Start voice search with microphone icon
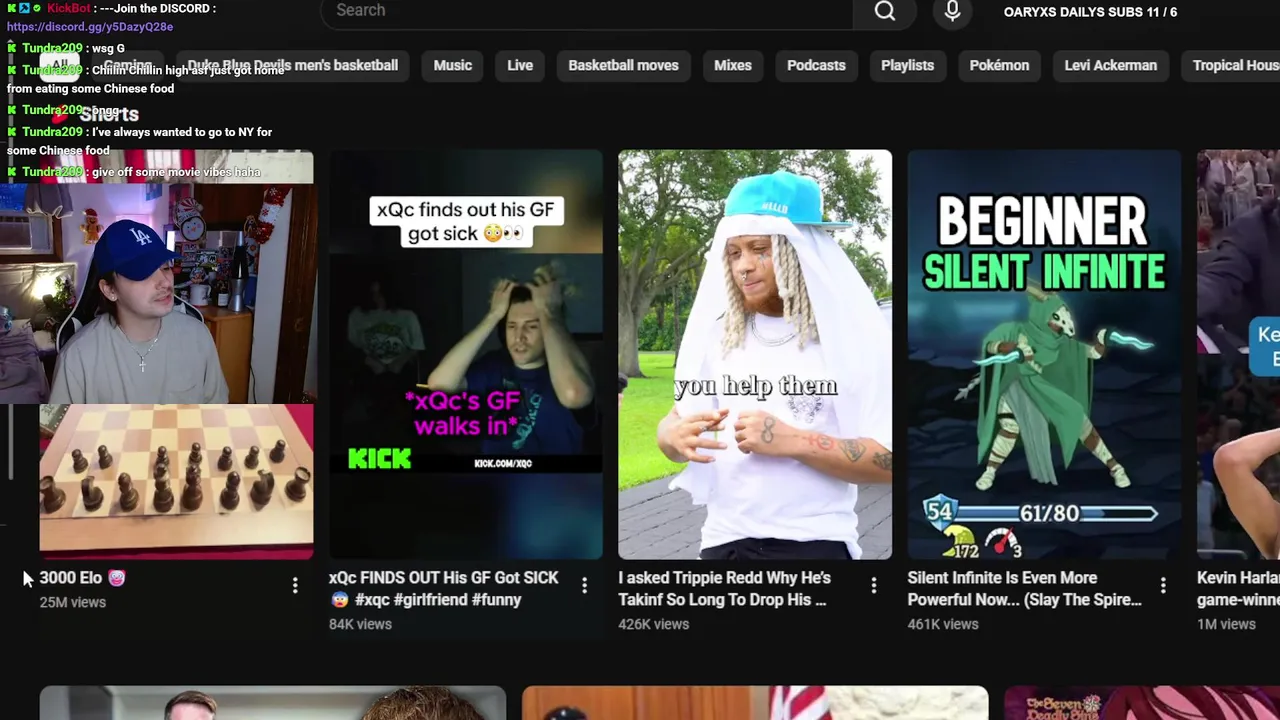 (952, 11)
